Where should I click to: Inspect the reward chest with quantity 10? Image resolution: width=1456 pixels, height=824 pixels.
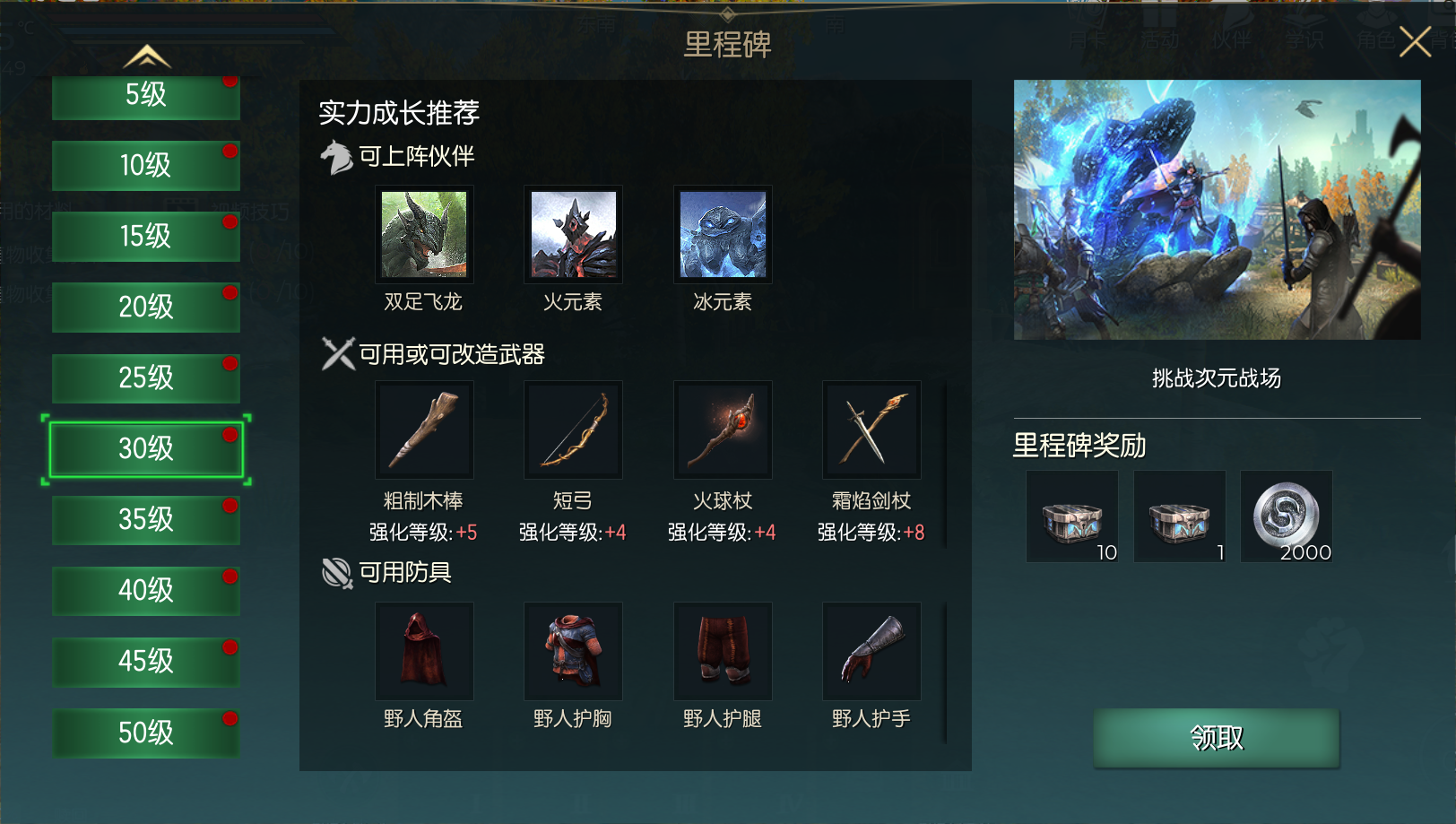pos(1072,516)
